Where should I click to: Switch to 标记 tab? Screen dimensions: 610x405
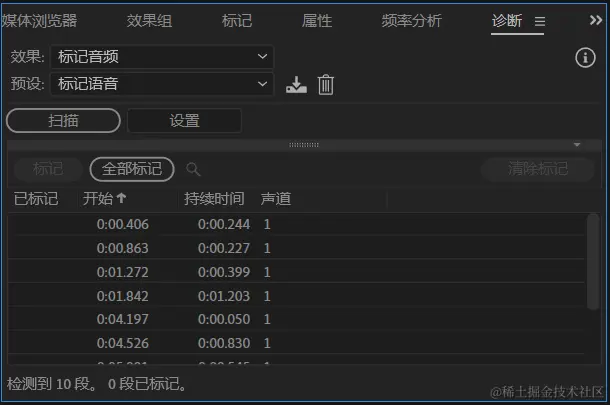[237, 21]
